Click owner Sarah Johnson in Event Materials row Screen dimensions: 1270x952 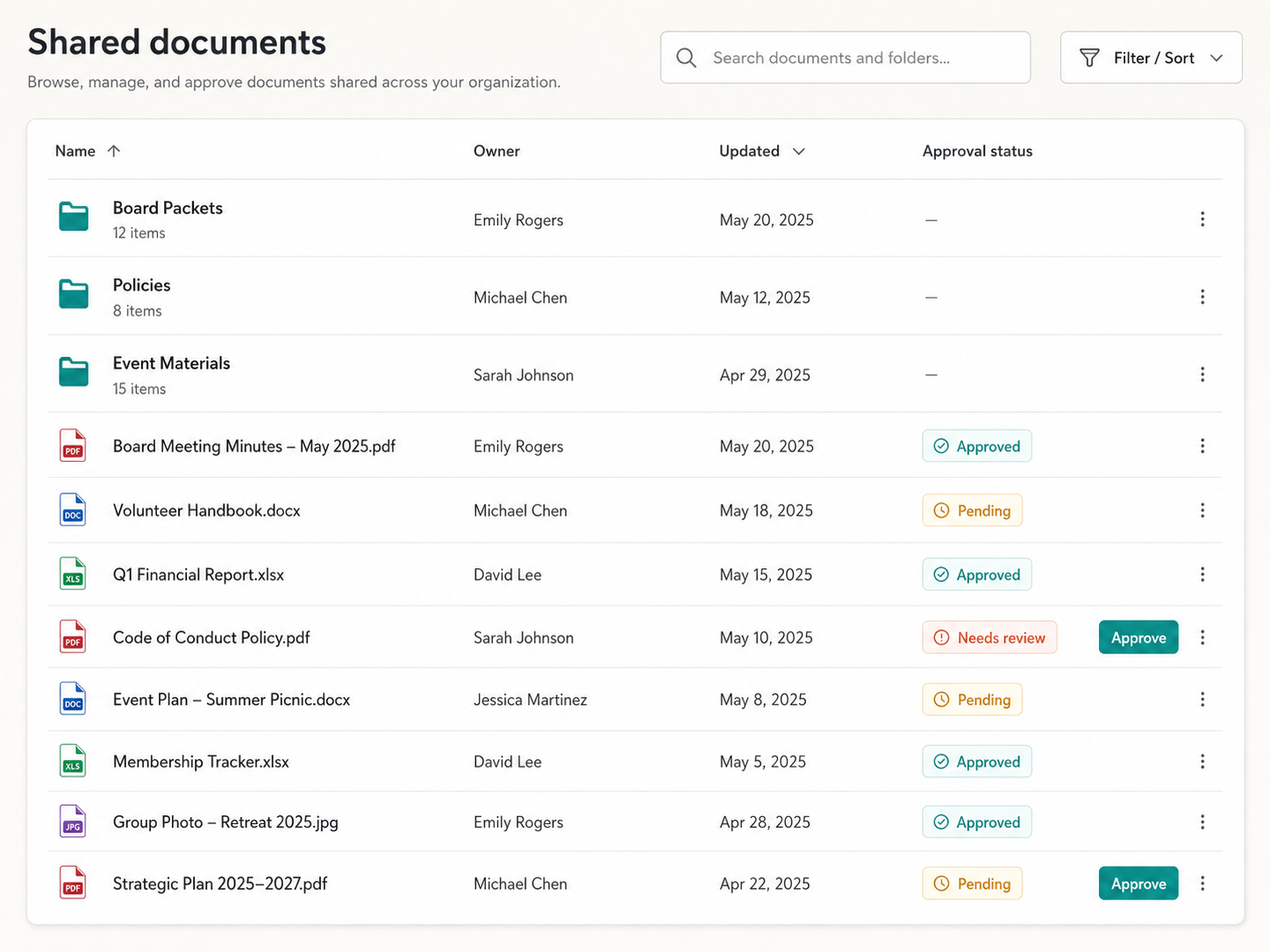(524, 375)
